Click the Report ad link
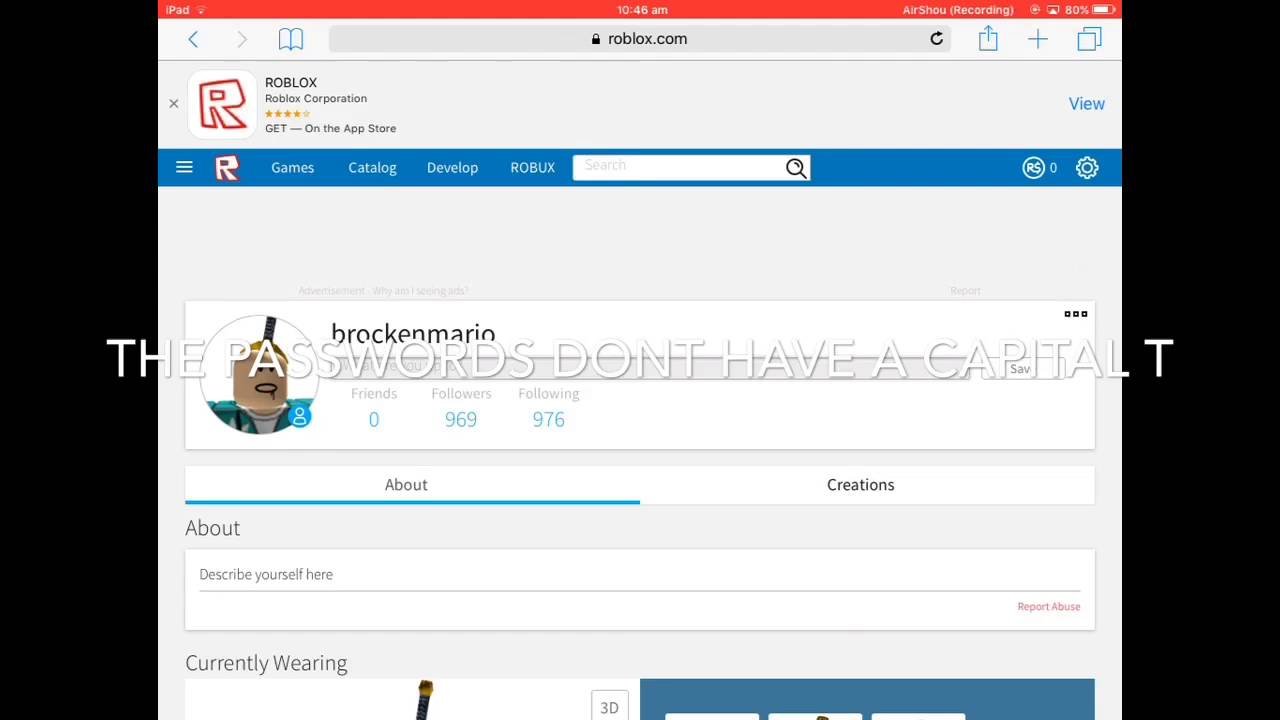Viewport: 1280px width, 720px height. [x=965, y=291]
